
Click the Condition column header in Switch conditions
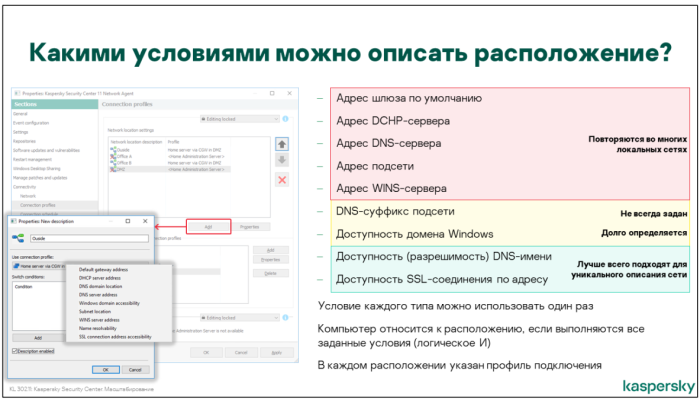click(24, 287)
